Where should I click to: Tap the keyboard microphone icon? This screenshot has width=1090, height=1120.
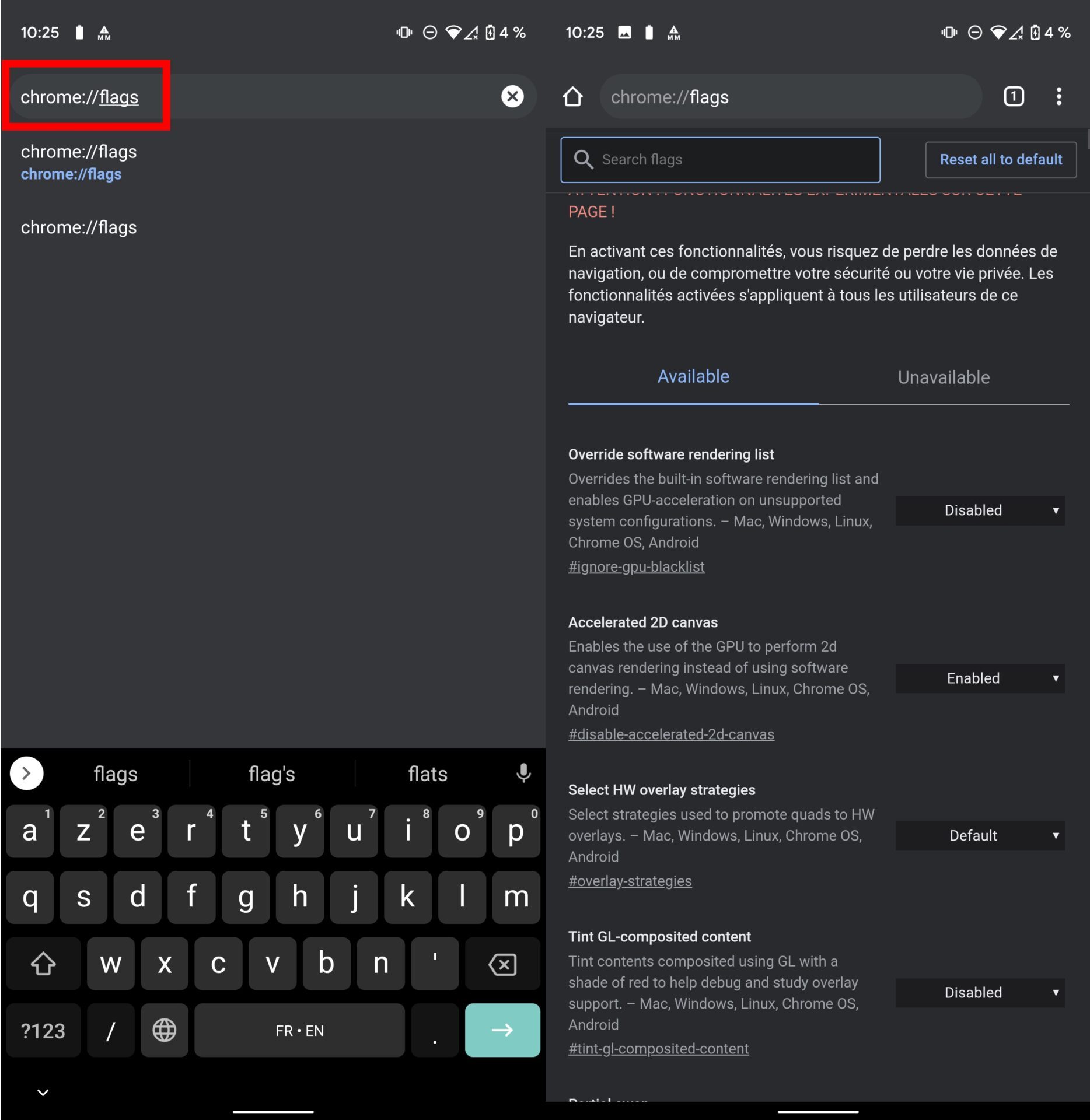click(523, 773)
